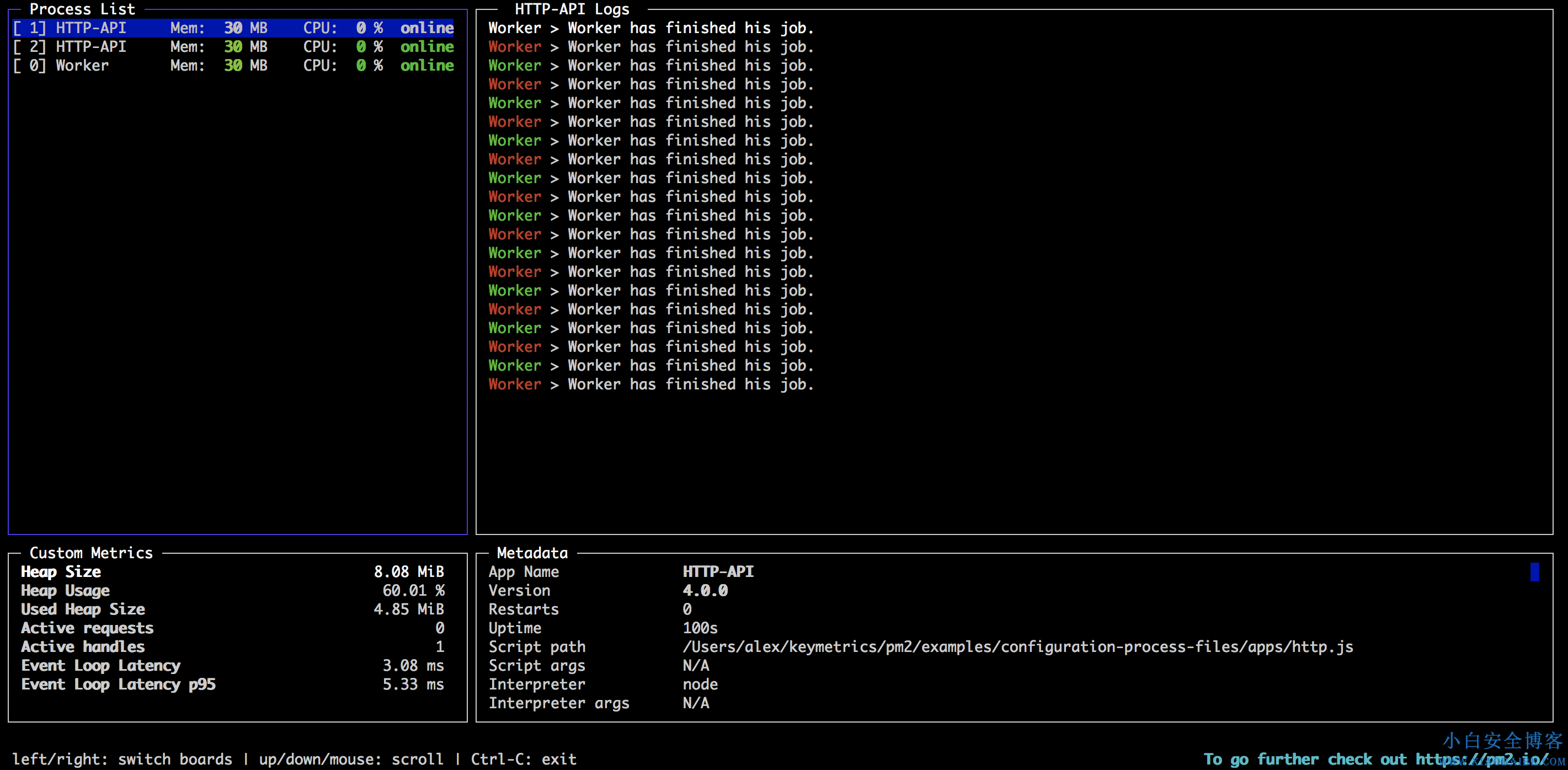The height and width of the screenshot is (770, 1568).
Task: Focus the Custom Metrics panel title
Action: tap(91, 553)
